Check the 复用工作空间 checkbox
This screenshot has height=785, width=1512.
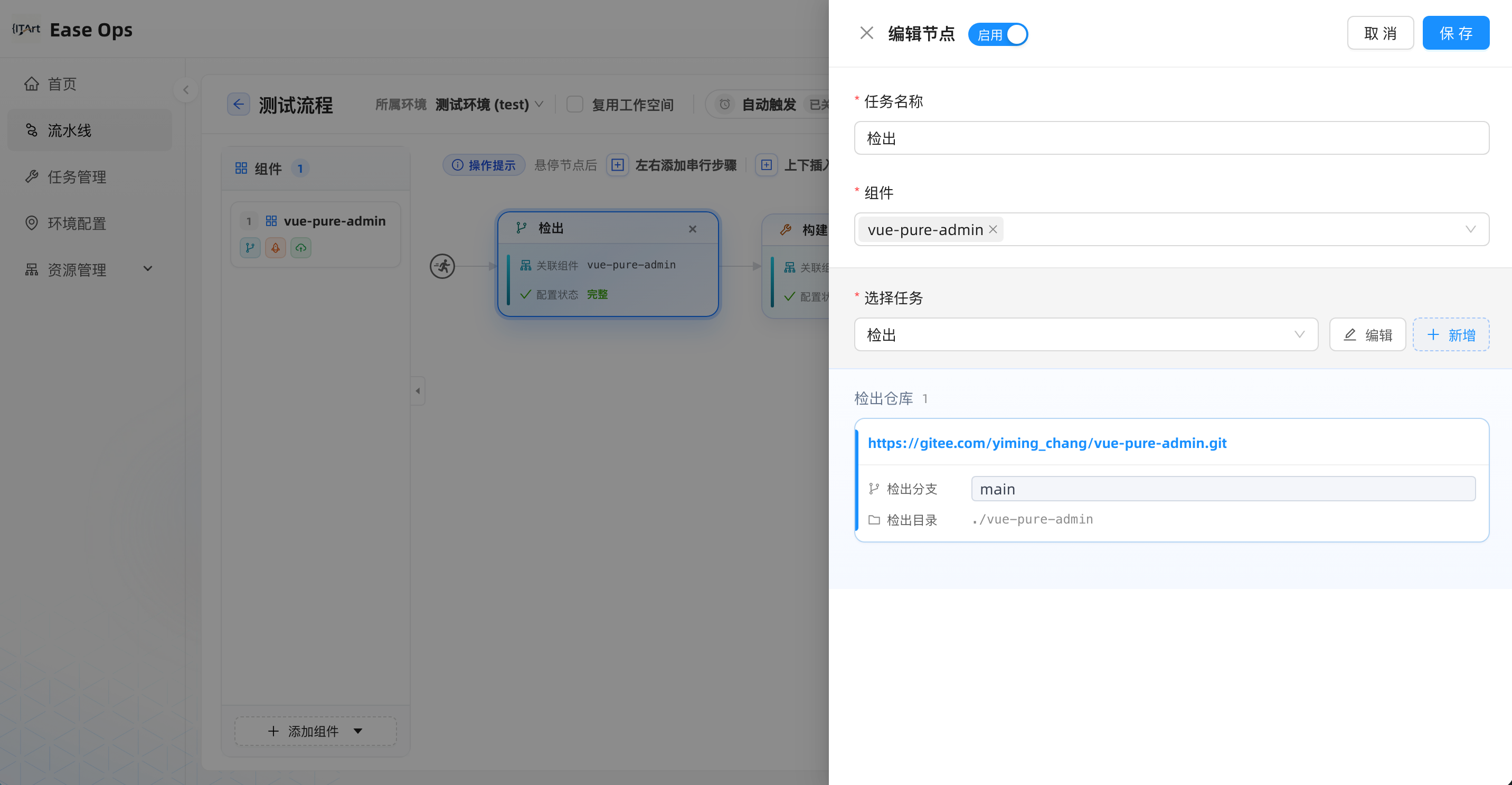[574, 105]
